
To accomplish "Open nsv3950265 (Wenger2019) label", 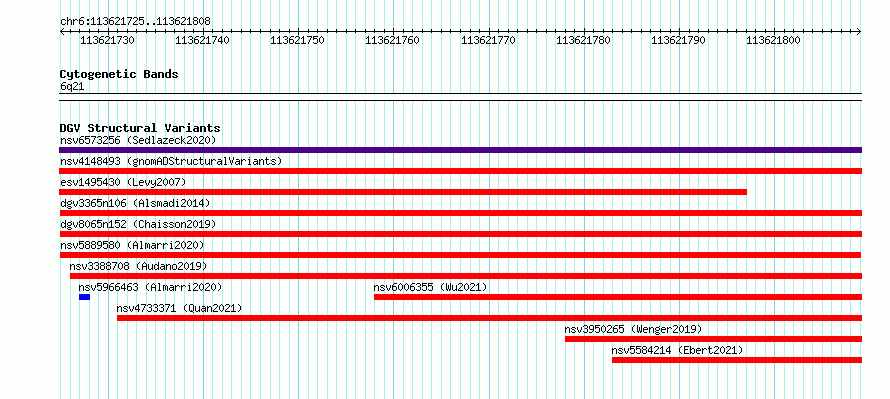I will (633, 329).
